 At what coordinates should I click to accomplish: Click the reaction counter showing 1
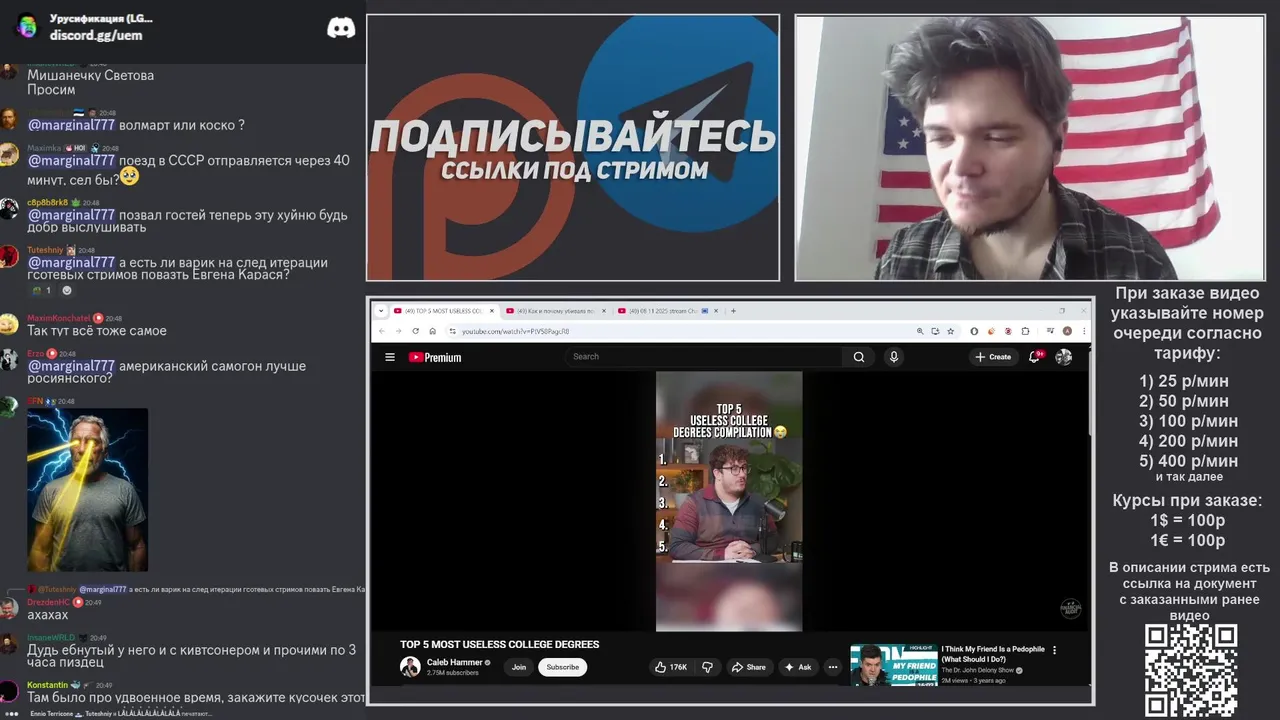coord(41,291)
